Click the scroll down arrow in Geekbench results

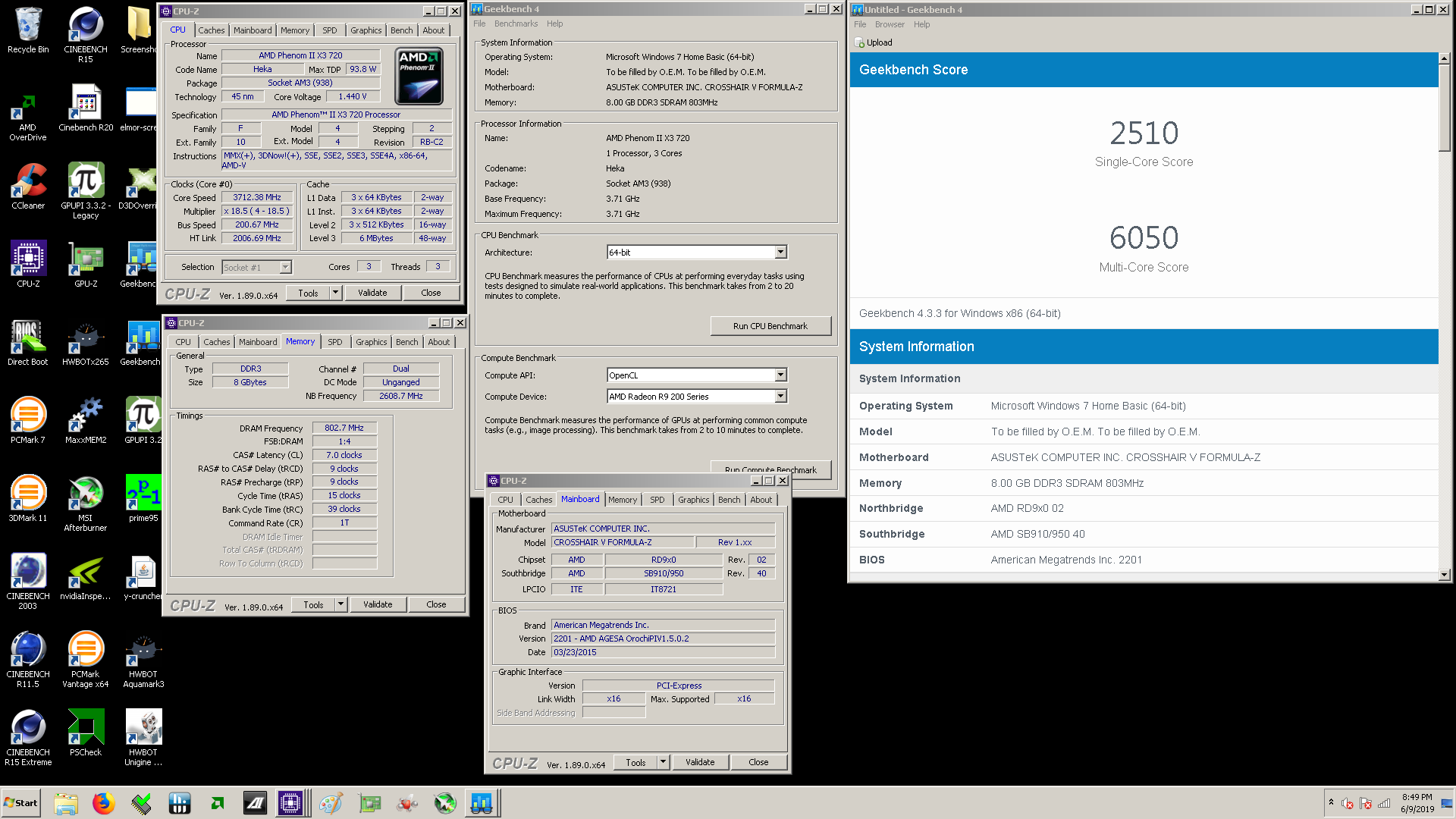1444,576
